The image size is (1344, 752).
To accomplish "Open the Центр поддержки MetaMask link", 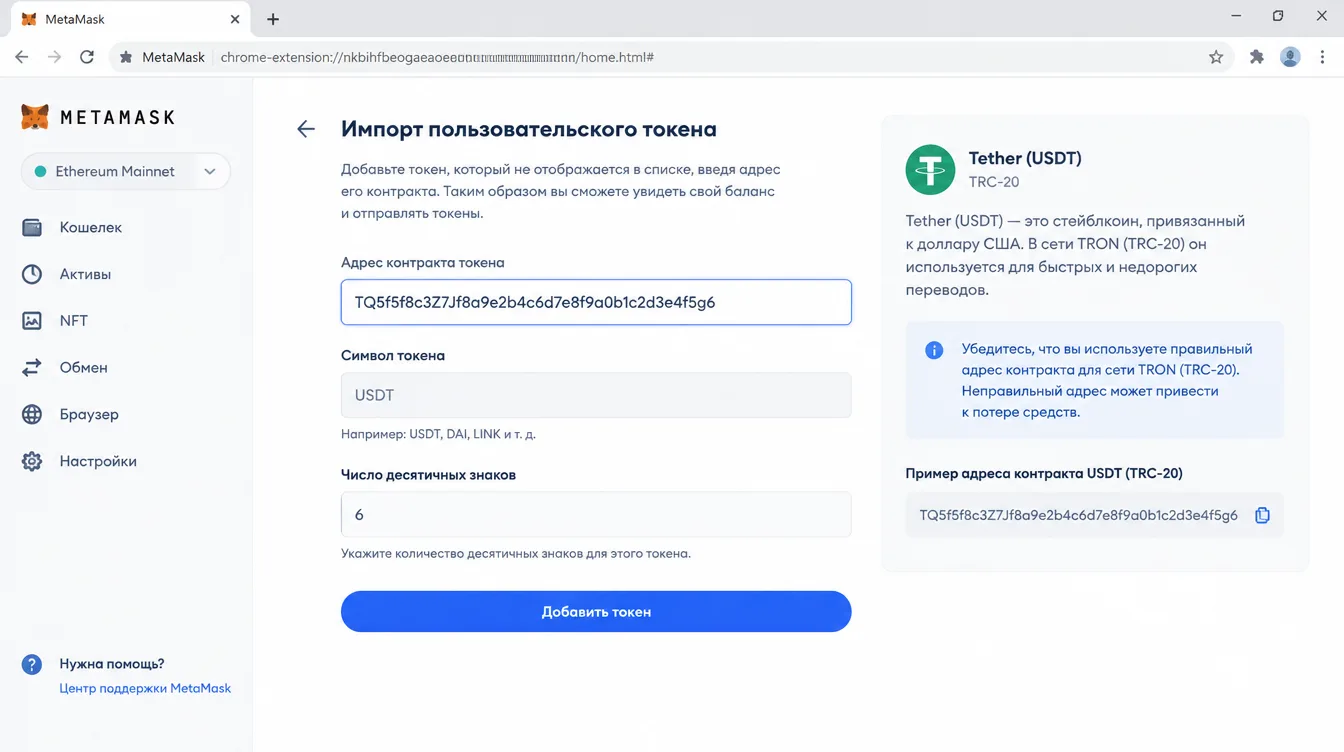I will coord(145,688).
